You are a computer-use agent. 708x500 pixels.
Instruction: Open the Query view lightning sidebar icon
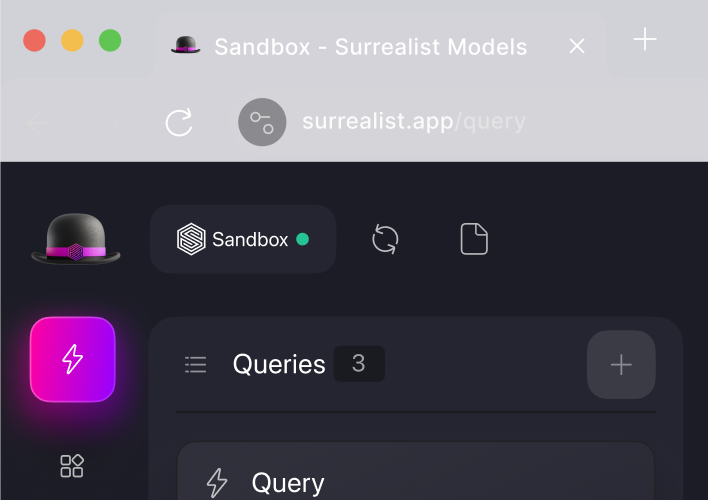point(73,359)
